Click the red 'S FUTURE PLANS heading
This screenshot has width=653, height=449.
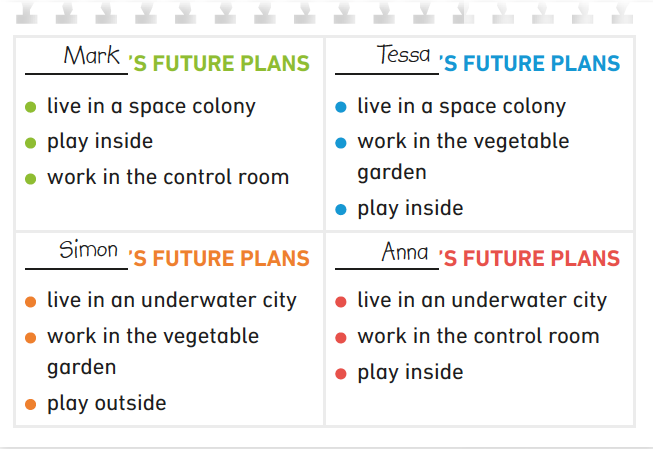(x=530, y=260)
